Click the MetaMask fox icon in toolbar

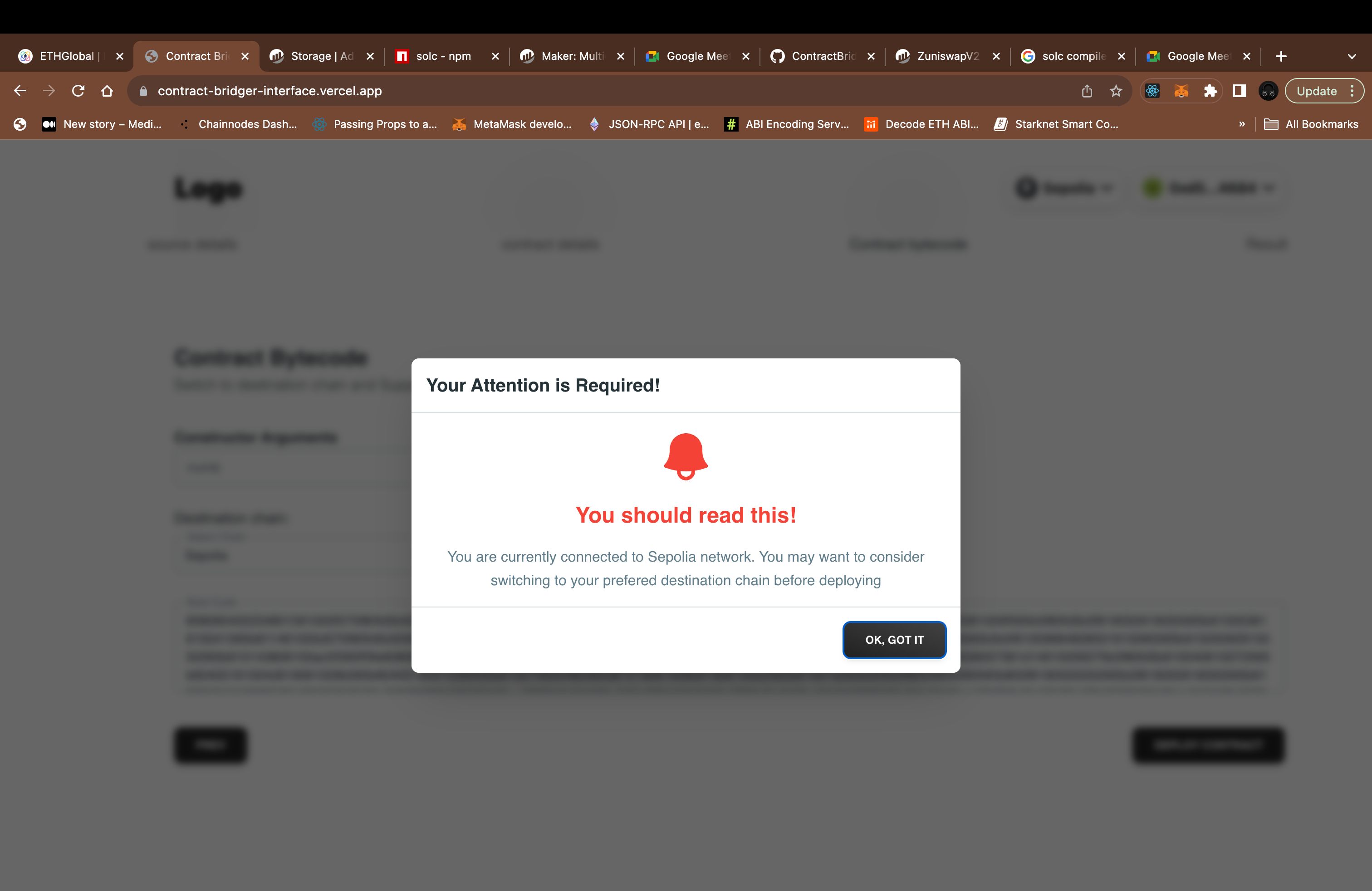[1182, 91]
